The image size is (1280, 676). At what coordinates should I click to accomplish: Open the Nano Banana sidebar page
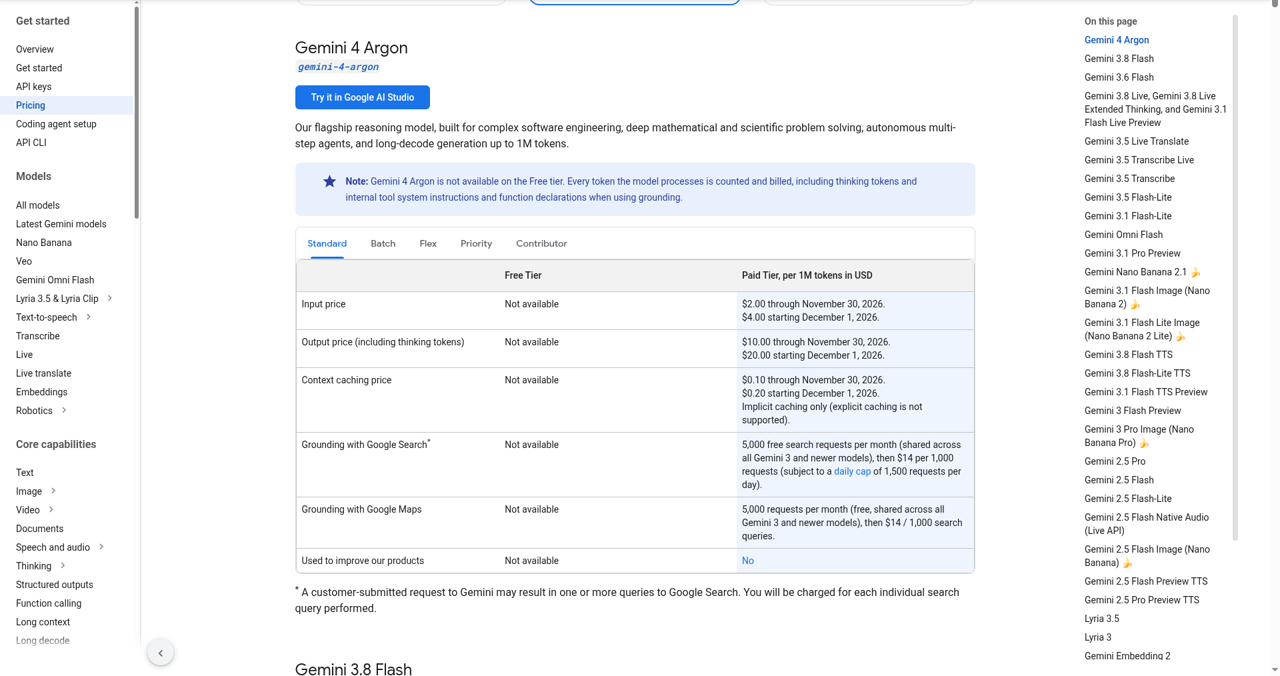(x=44, y=243)
